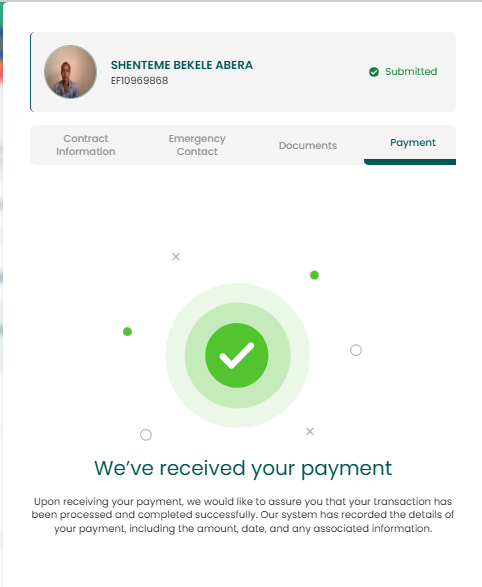
Task: Click the hollow circle lower left of checkmark
Action: tap(146, 435)
